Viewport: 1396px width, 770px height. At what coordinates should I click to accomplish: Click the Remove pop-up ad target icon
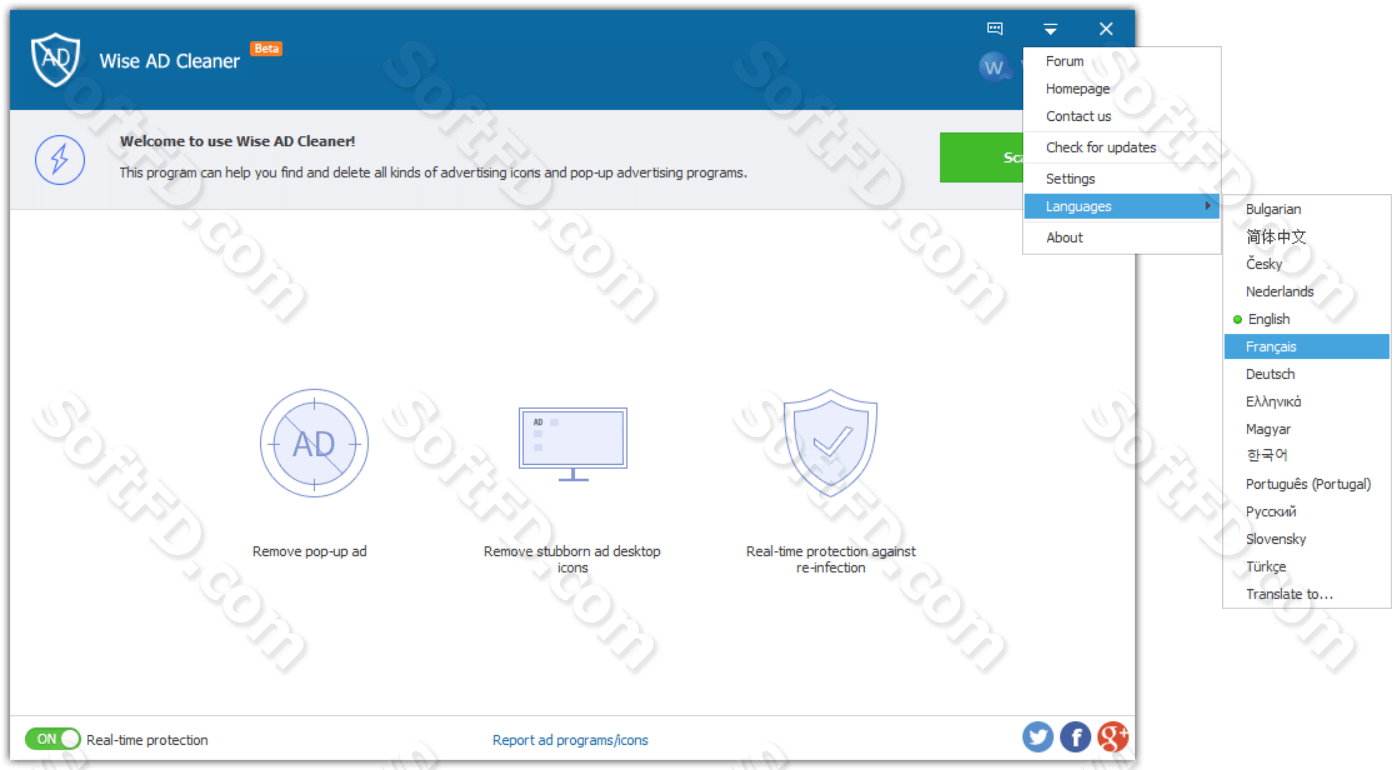point(314,443)
